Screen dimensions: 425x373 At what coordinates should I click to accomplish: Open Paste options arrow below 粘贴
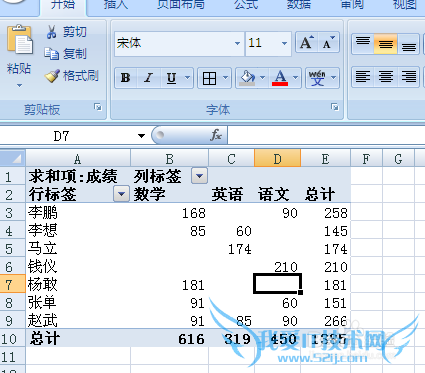(19, 86)
